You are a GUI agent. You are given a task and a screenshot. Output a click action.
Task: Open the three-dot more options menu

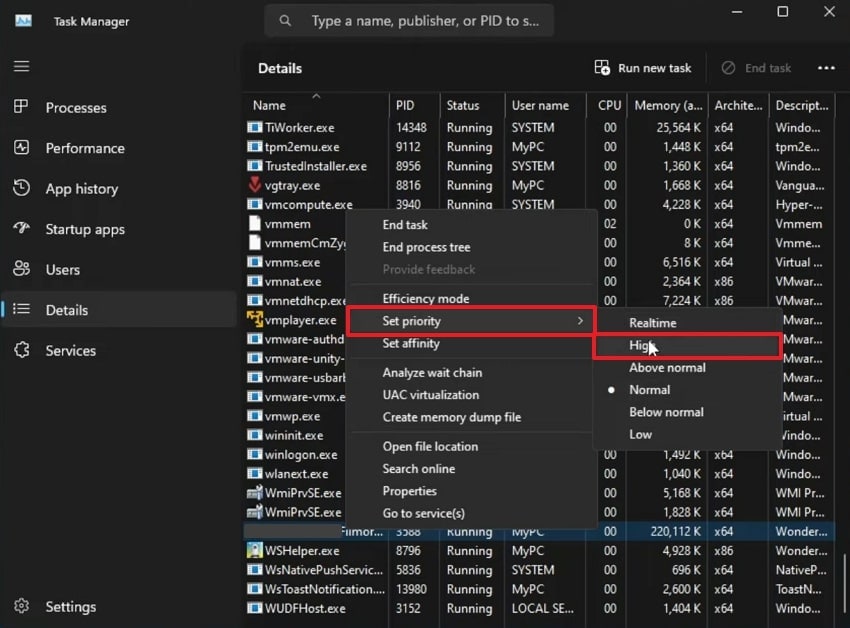click(x=826, y=68)
